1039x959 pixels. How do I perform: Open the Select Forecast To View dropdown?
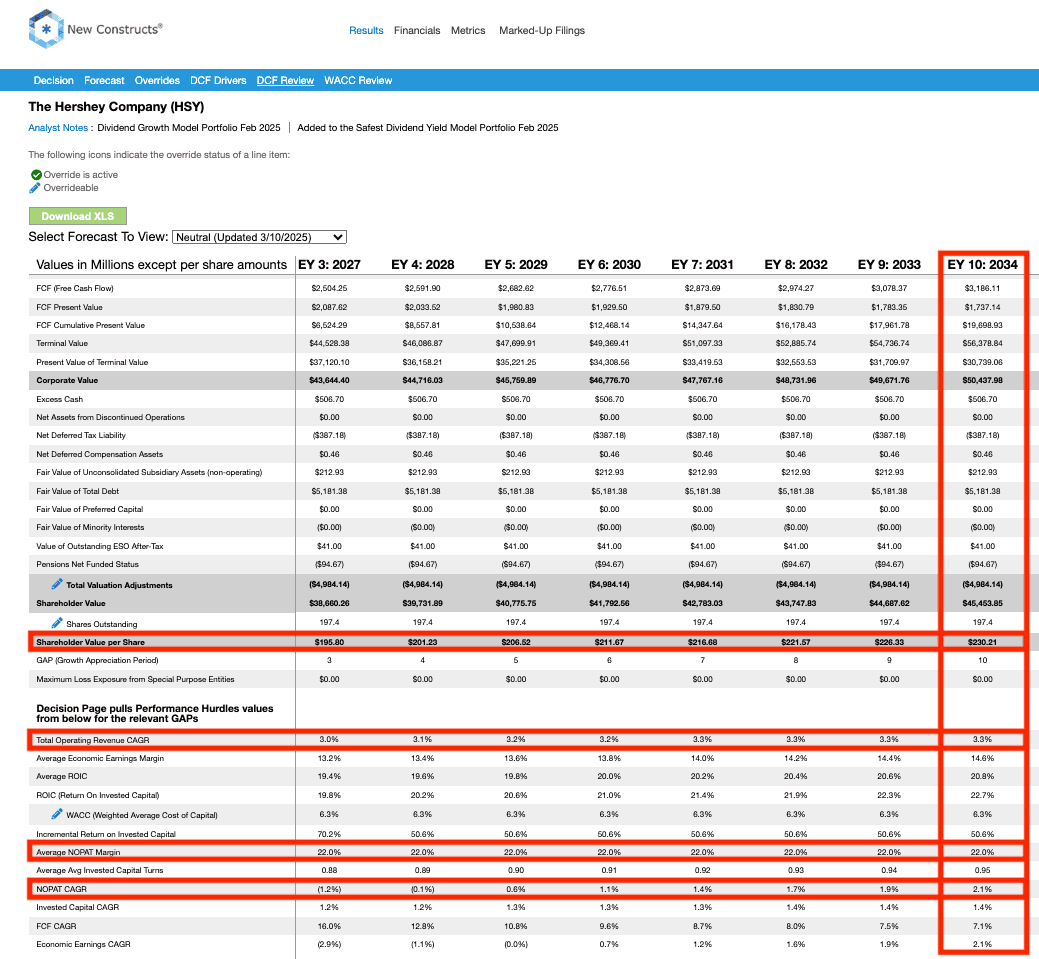(x=259, y=237)
